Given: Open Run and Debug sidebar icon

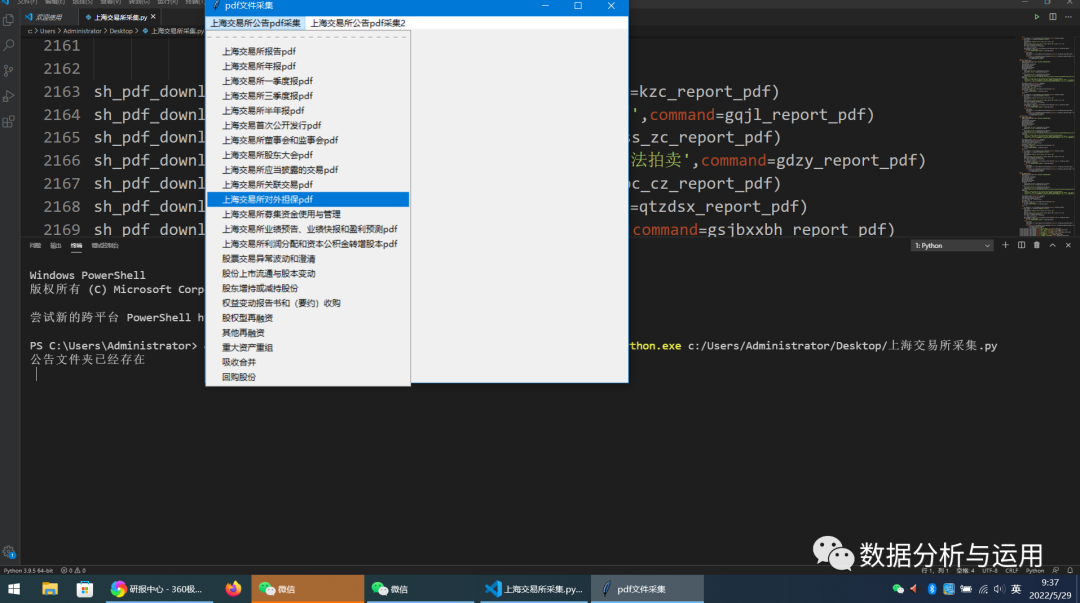Looking at the screenshot, I should tap(9, 96).
